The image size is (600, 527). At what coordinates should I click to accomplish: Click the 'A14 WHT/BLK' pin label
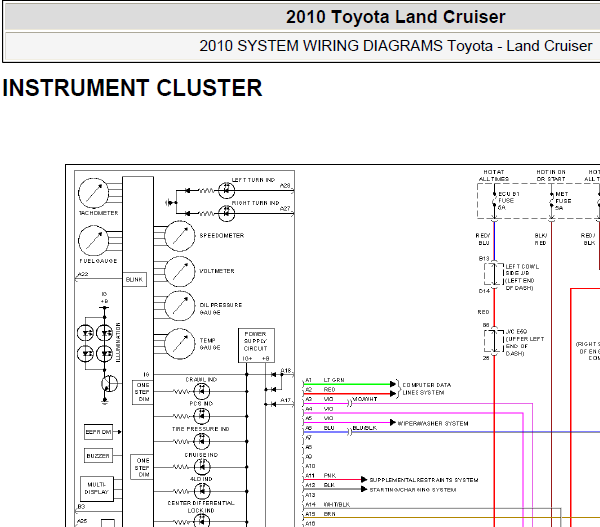328,504
